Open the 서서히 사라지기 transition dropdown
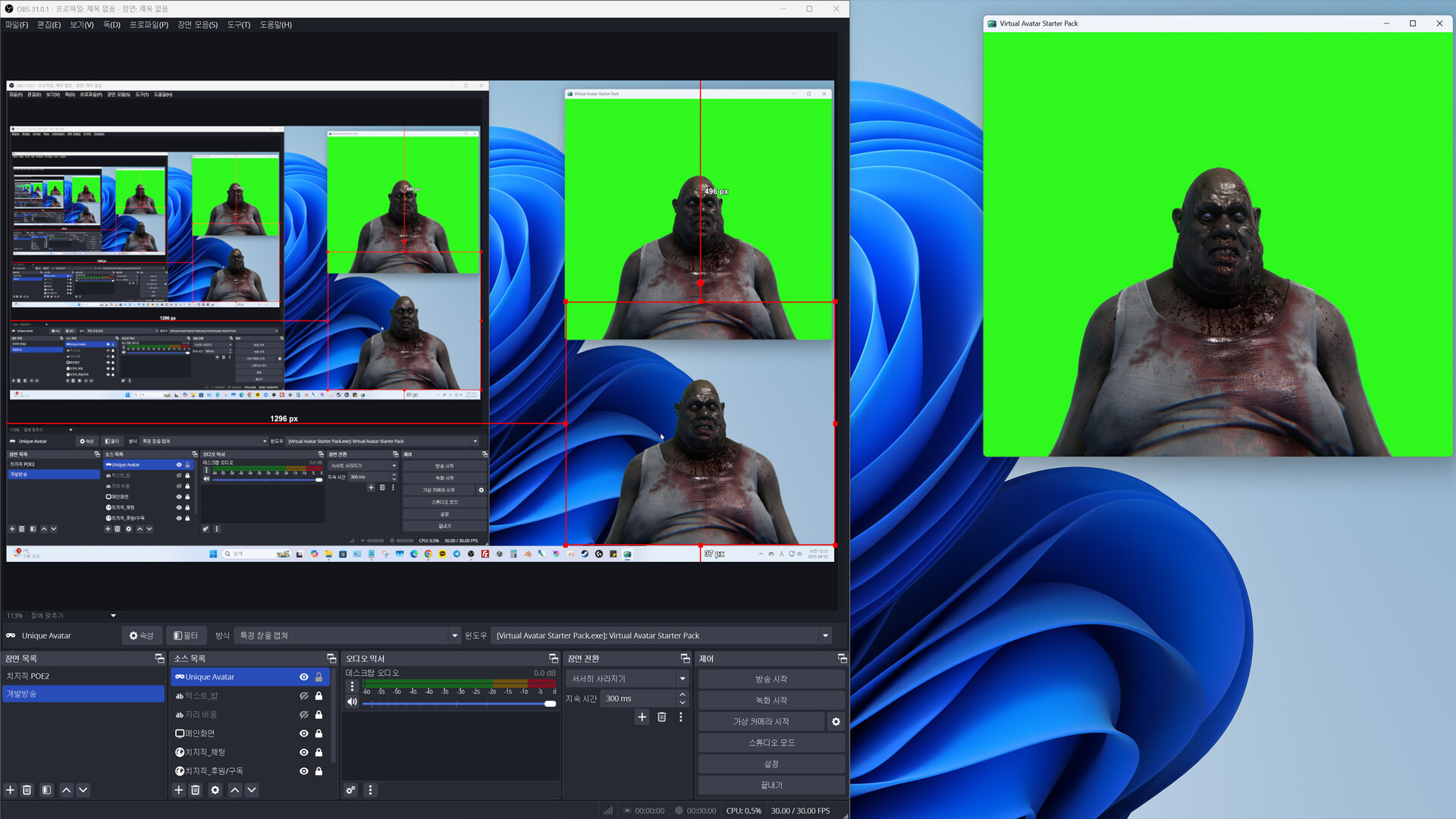The width and height of the screenshot is (1456, 819). pyautogui.click(x=682, y=678)
